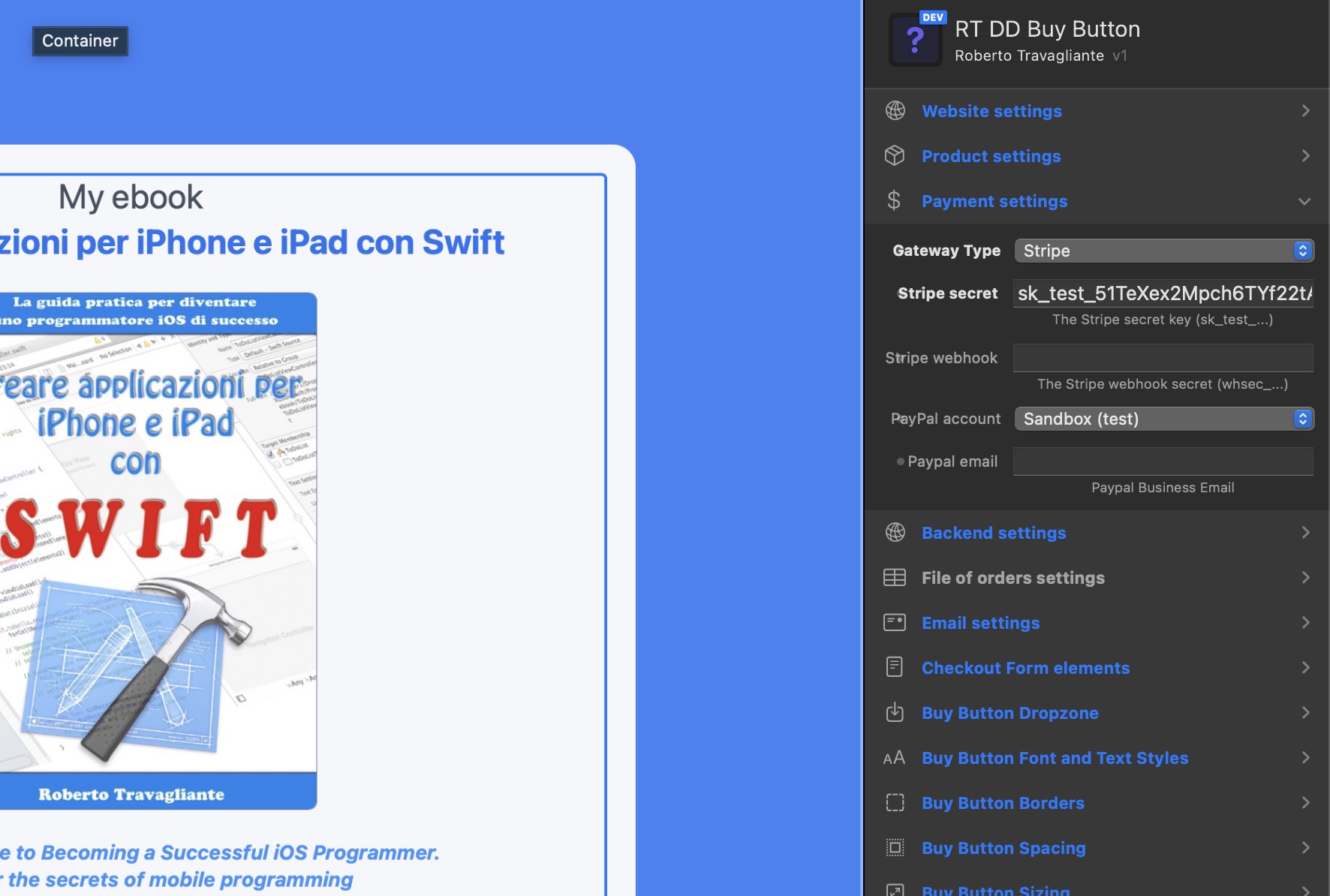The height and width of the screenshot is (896, 1330).
Task: Expand Website settings with its chevron
Action: coord(1306,111)
